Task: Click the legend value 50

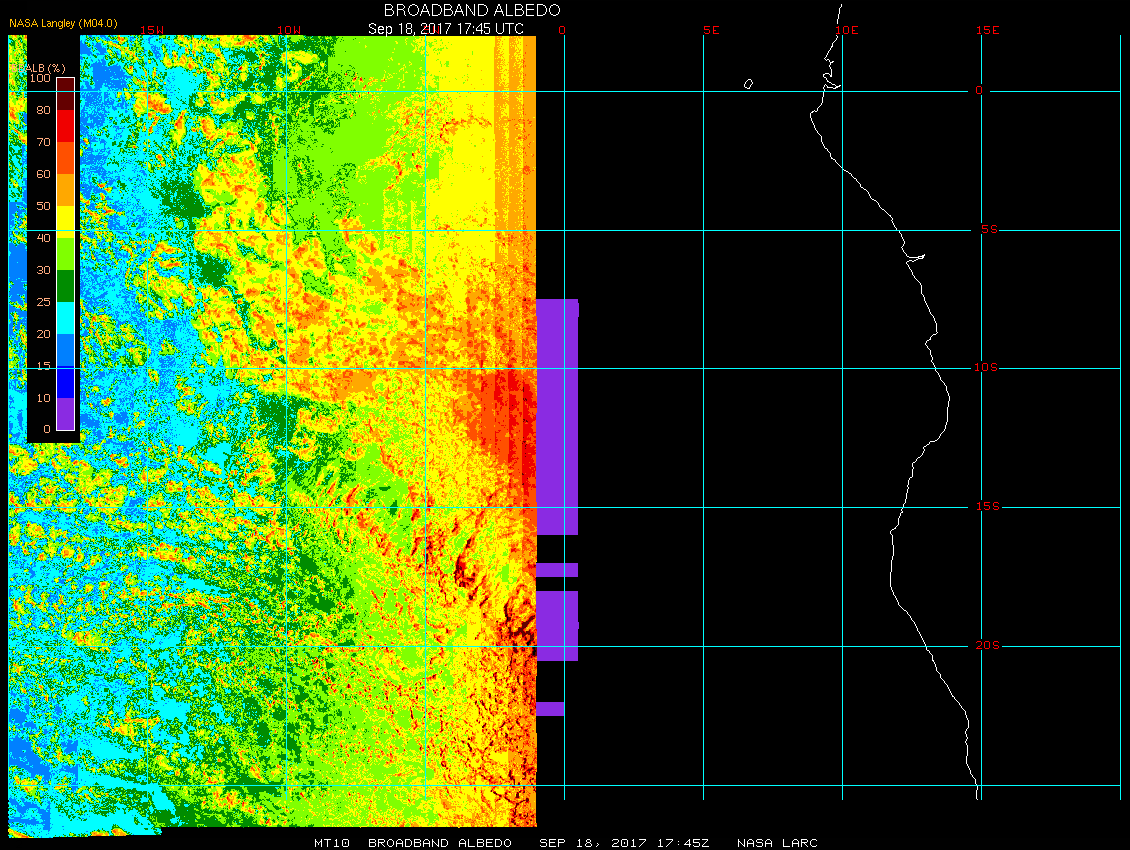Action: [x=43, y=206]
